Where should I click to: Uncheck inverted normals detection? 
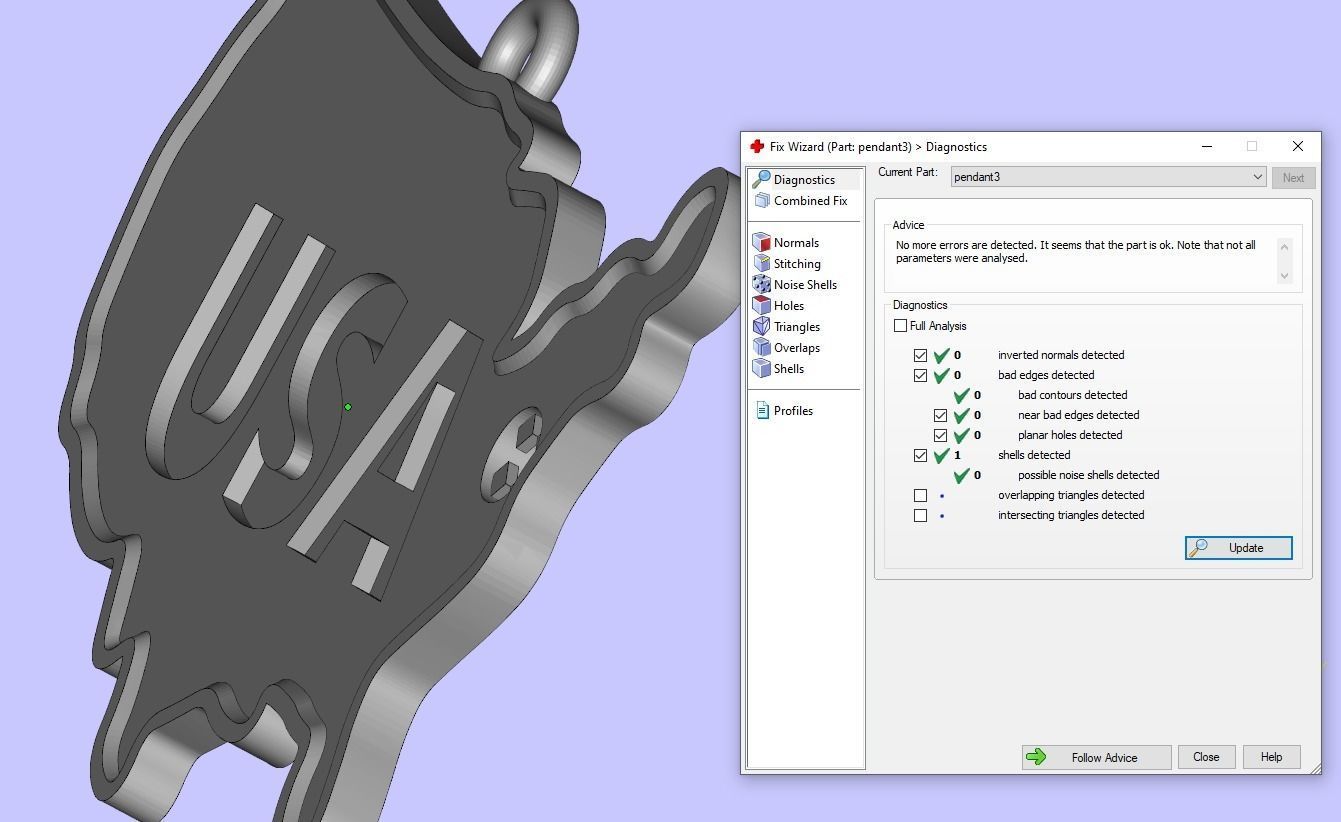point(920,355)
